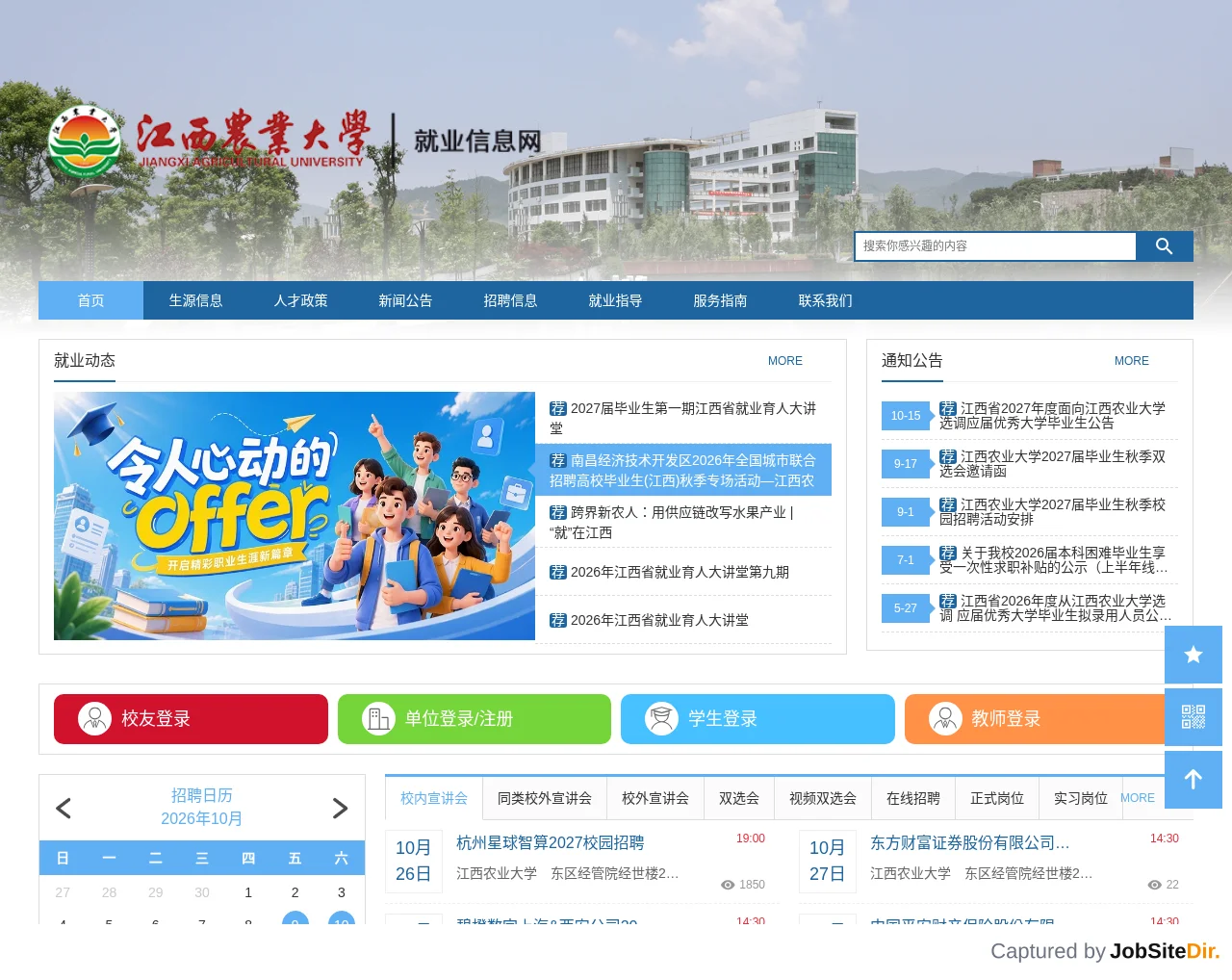
Task: Click the back-to-top arrow icon
Action: [1193, 780]
